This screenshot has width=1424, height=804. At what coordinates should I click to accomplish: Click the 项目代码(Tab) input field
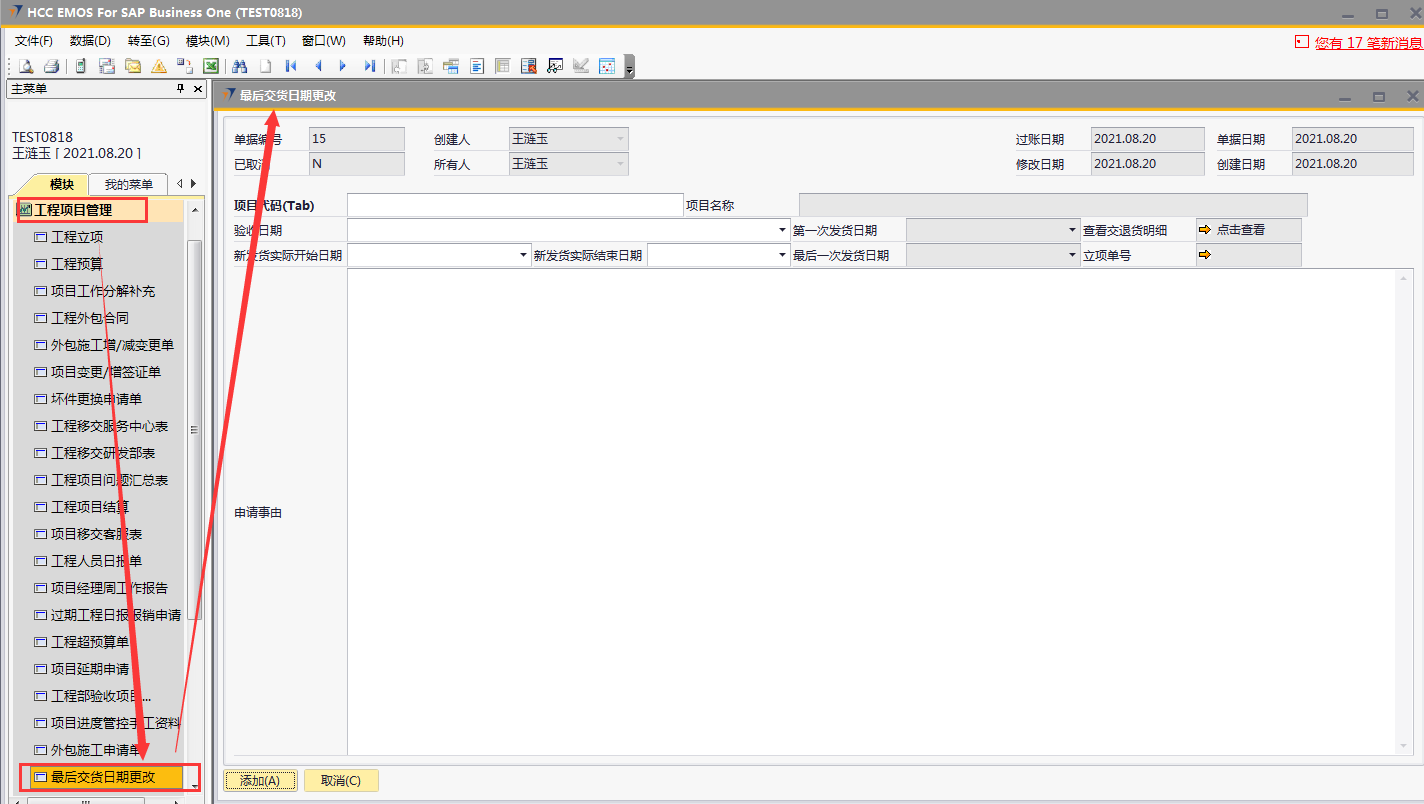[x=514, y=205]
